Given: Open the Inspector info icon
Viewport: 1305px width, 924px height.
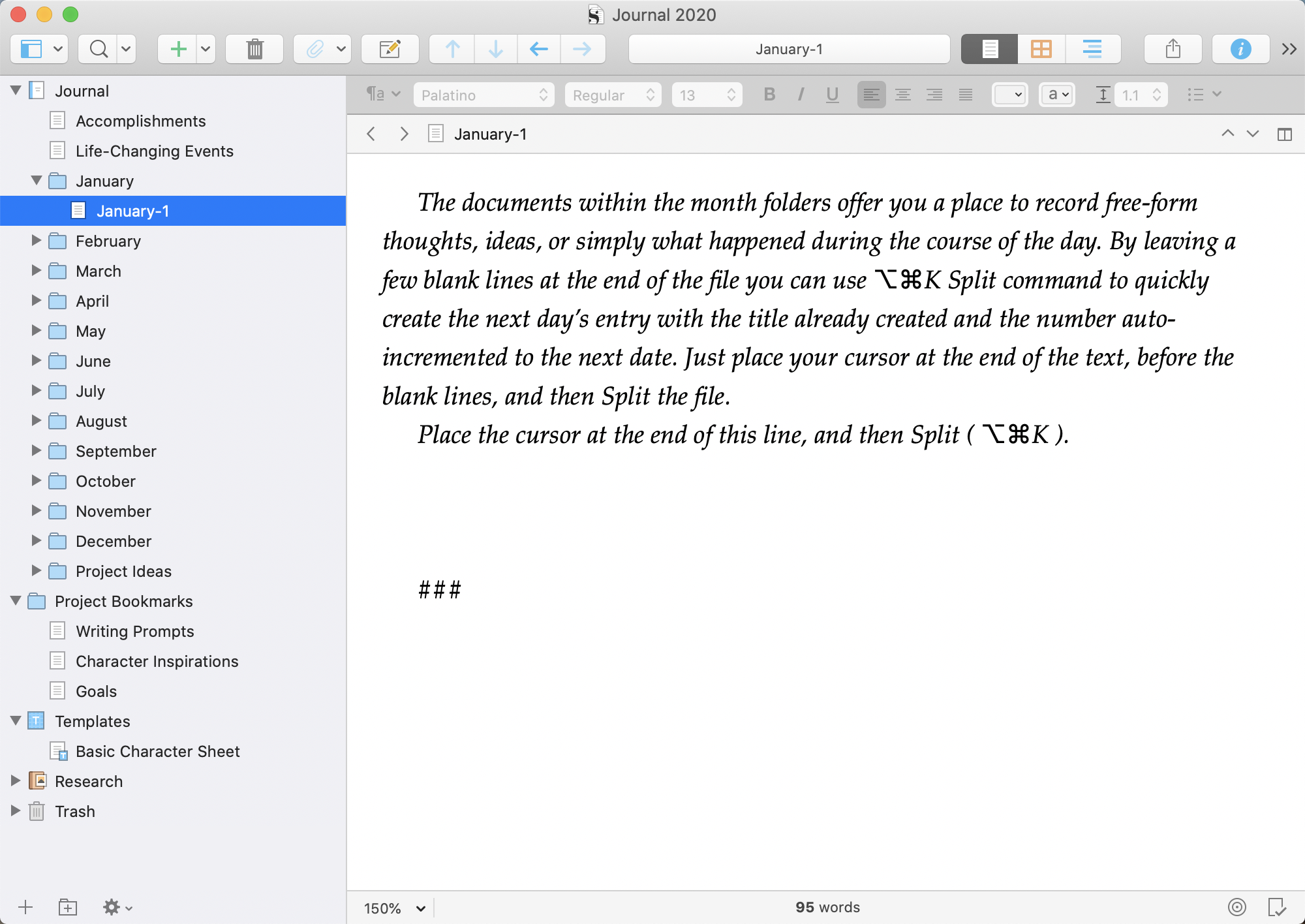Looking at the screenshot, I should point(1240,49).
